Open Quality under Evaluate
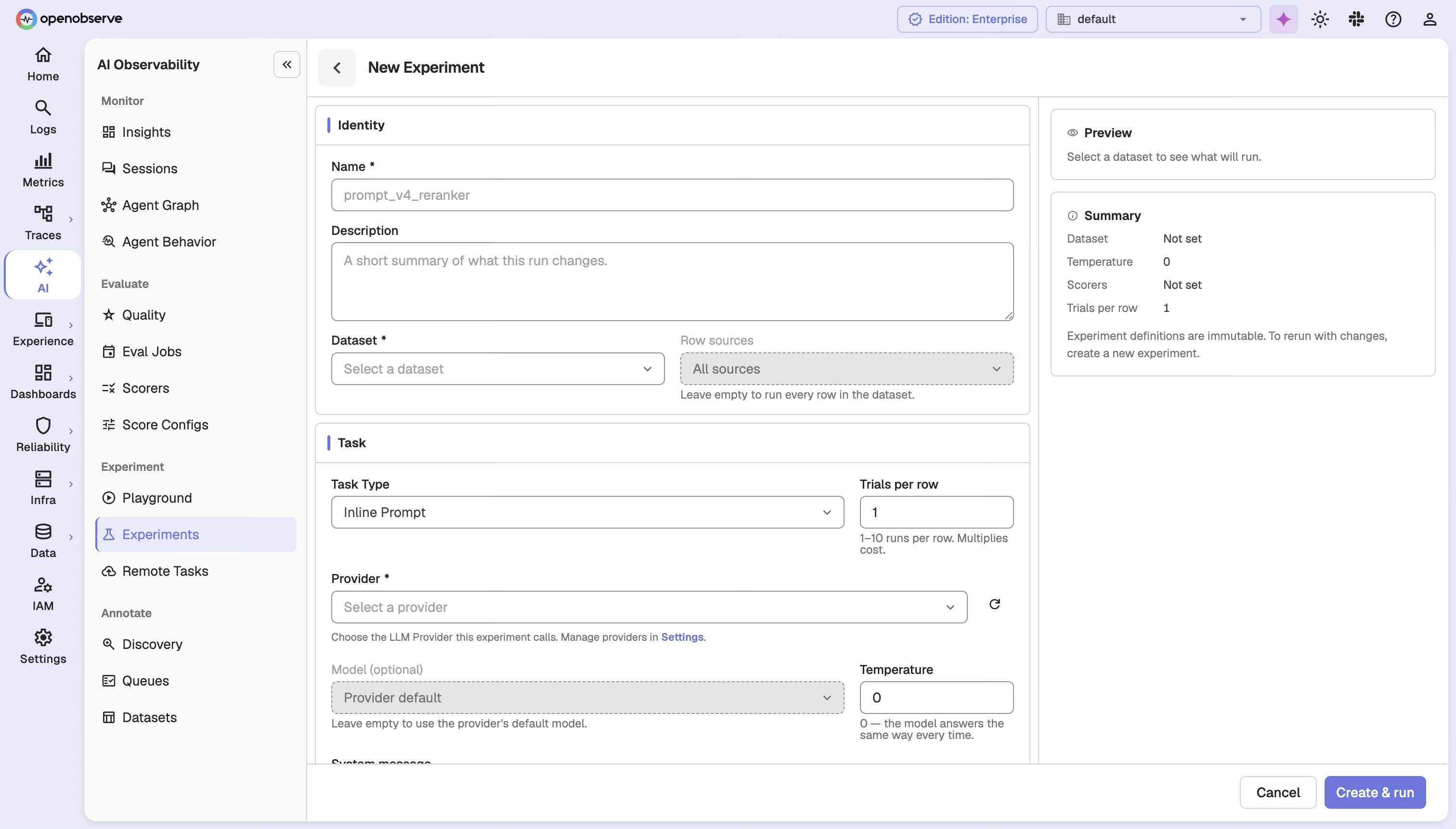Viewport: 1456px width, 829px height. click(195, 315)
